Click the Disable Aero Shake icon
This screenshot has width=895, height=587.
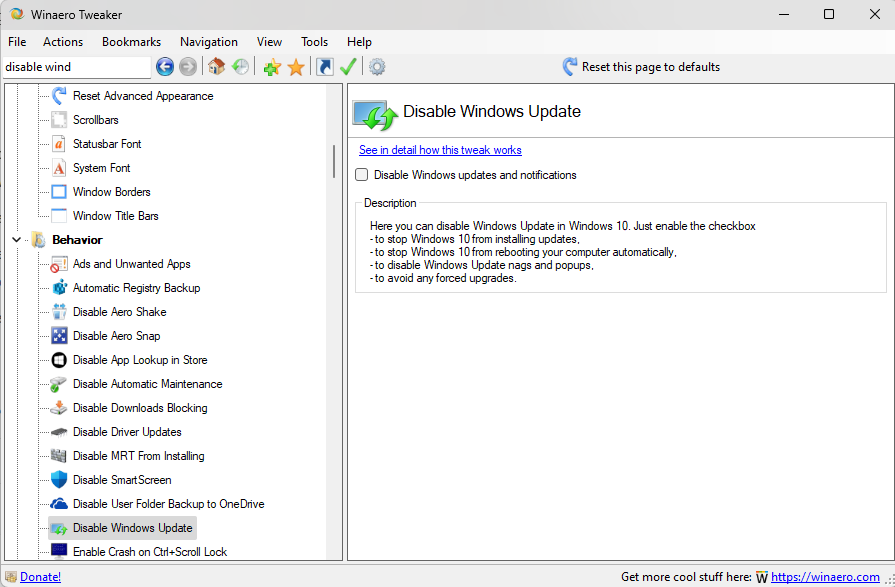point(59,312)
